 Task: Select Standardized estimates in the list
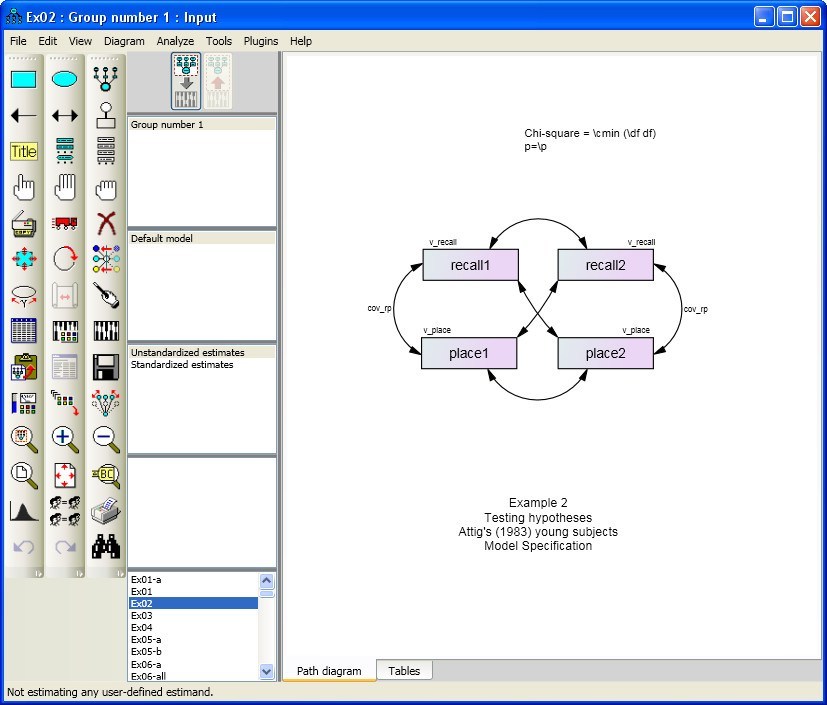coord(182,365)
